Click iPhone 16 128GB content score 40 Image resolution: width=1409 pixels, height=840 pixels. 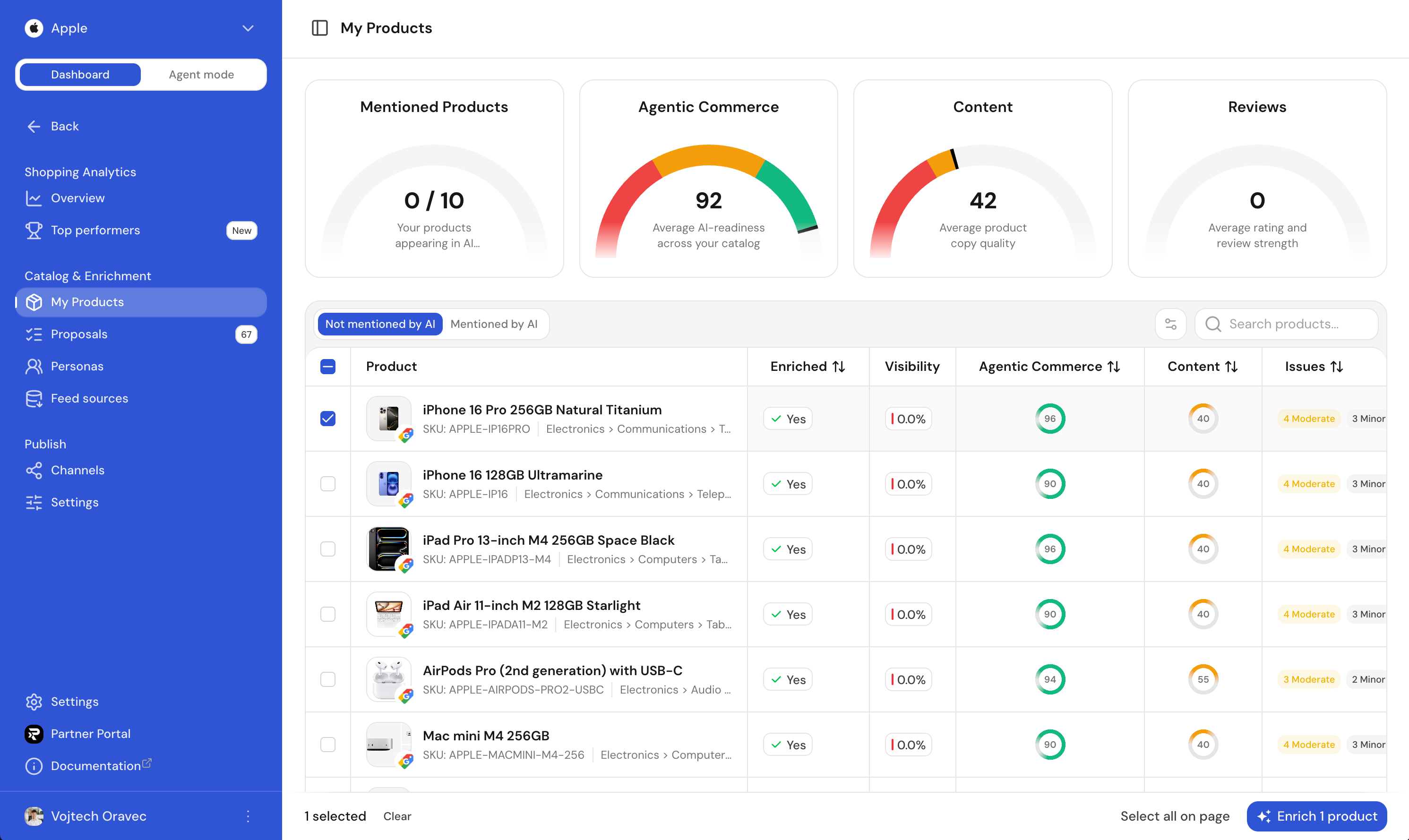coord(1203,483)
